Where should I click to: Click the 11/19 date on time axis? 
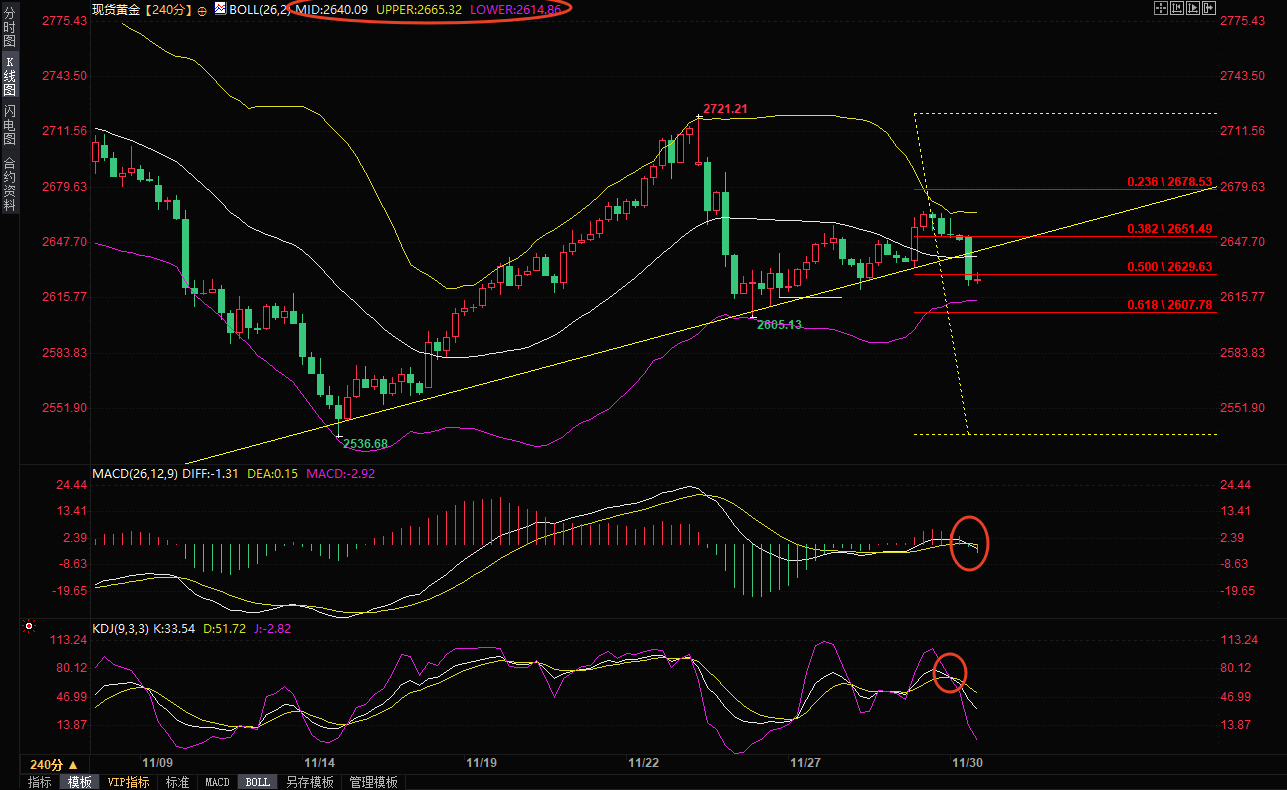click(x=482, y=763)
